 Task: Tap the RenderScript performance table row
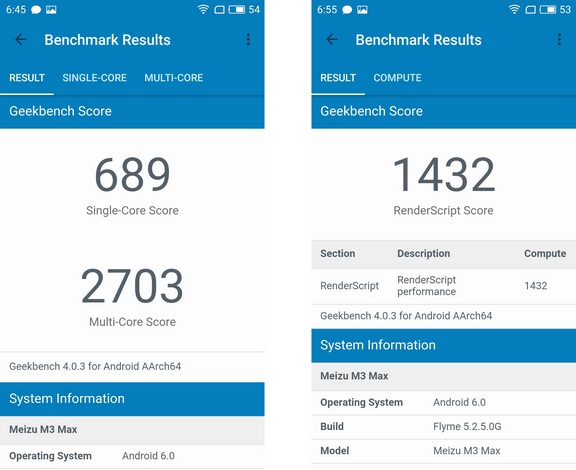[444, 286]
